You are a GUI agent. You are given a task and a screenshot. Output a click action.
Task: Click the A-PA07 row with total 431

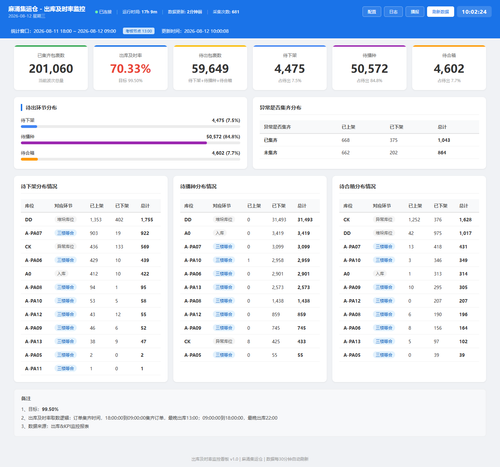coord(409,247)
